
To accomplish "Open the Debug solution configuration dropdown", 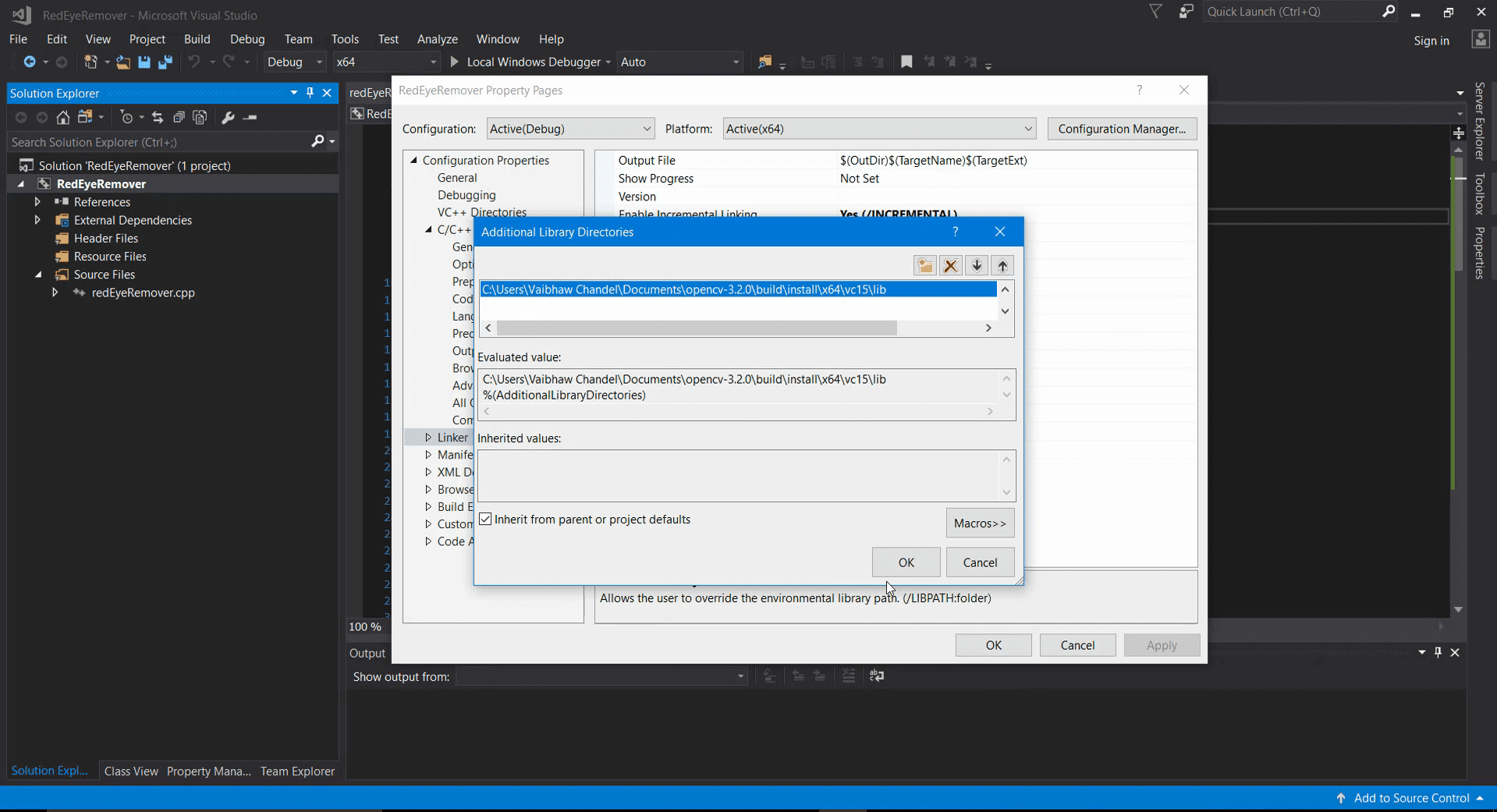I will point(294,62).
